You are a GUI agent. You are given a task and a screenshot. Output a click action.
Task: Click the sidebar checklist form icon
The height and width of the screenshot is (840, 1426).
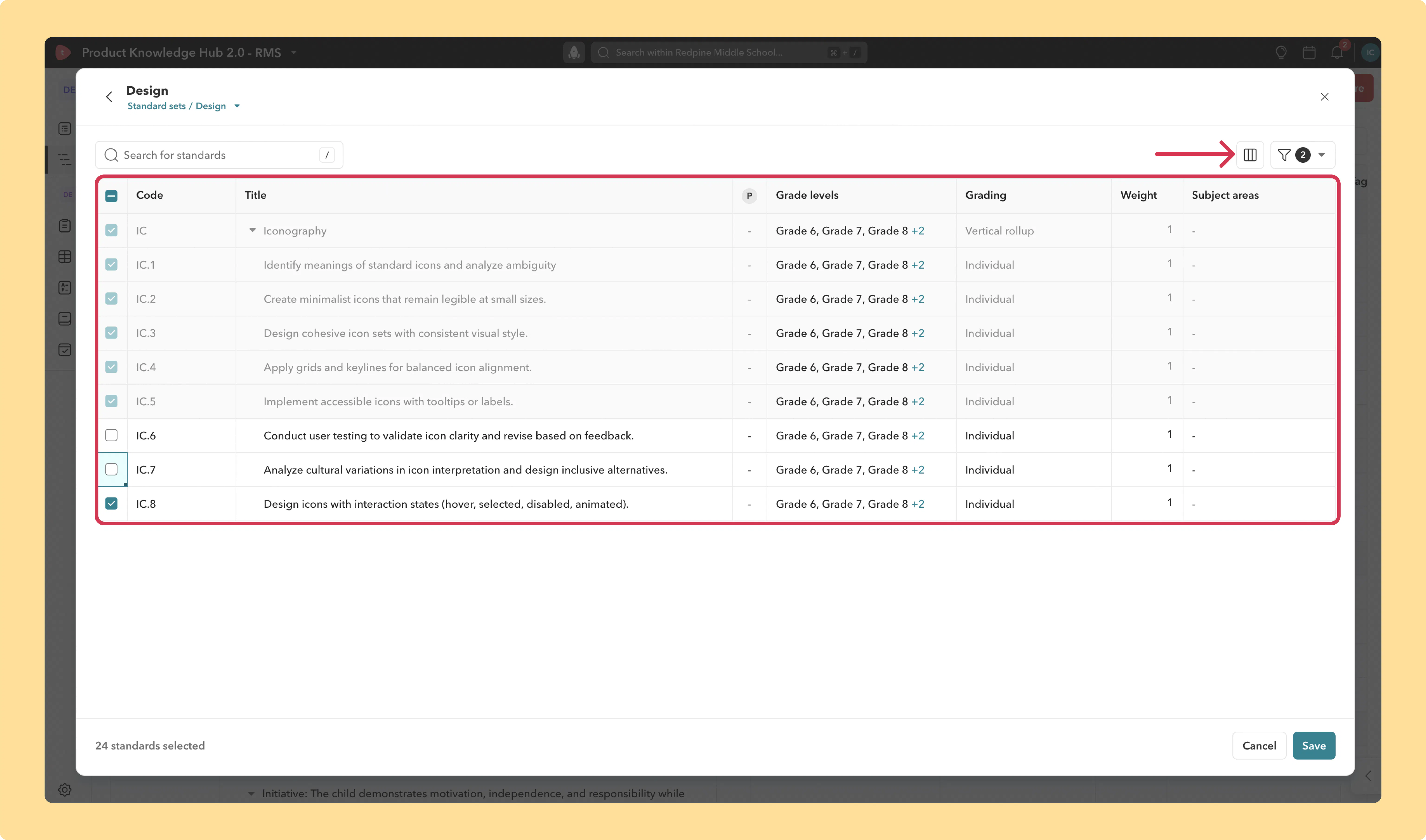pos(65,288)
